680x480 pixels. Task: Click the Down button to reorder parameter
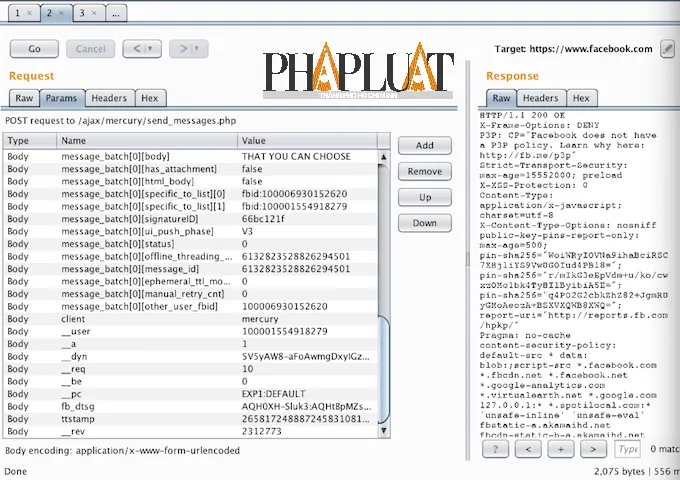coord(424,223)
